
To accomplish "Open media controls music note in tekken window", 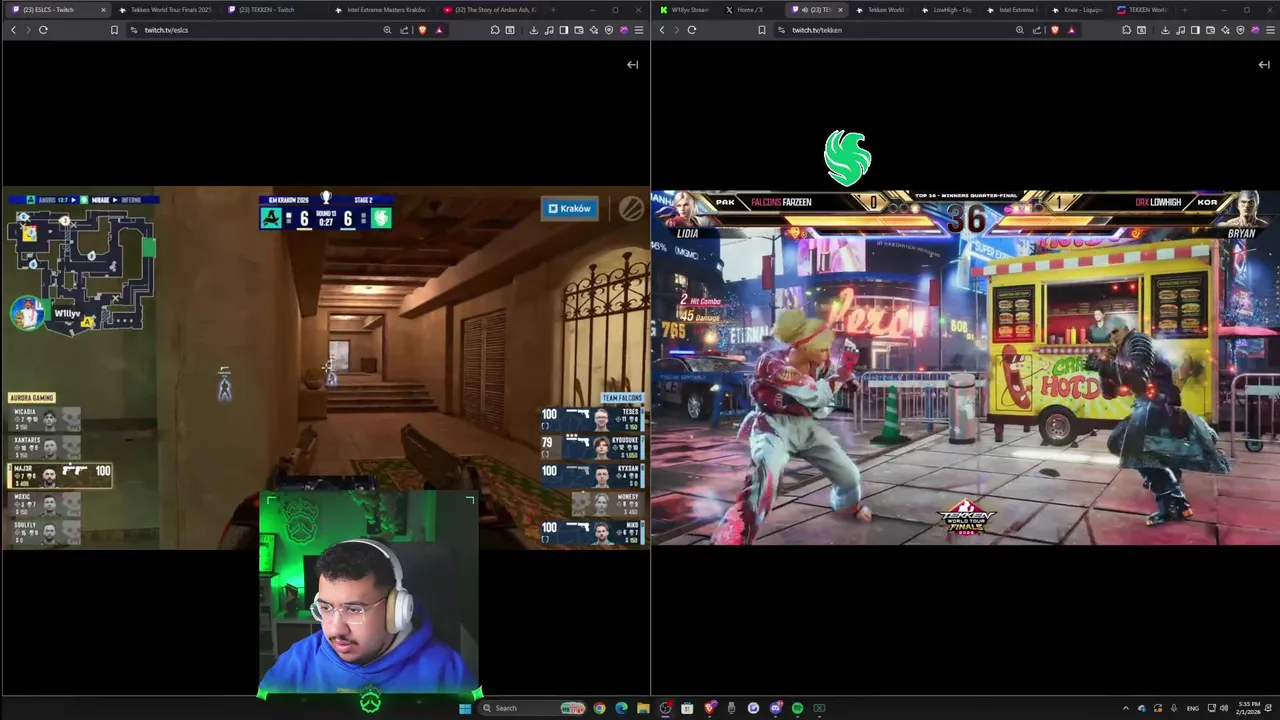I will [x=1180, y=30].
